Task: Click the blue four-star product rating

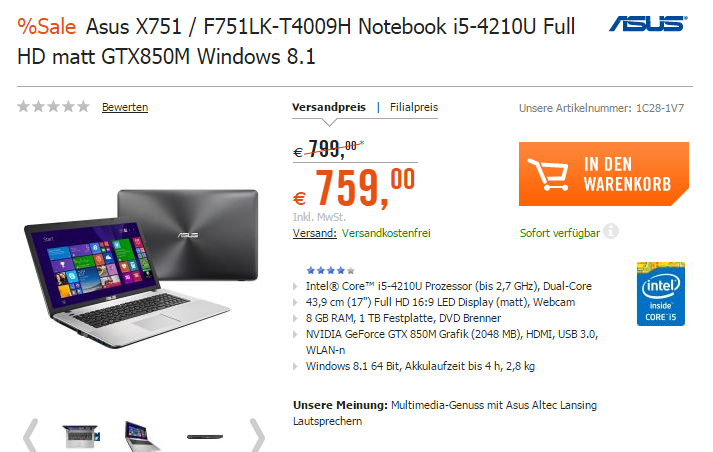Action: (331, 271)
